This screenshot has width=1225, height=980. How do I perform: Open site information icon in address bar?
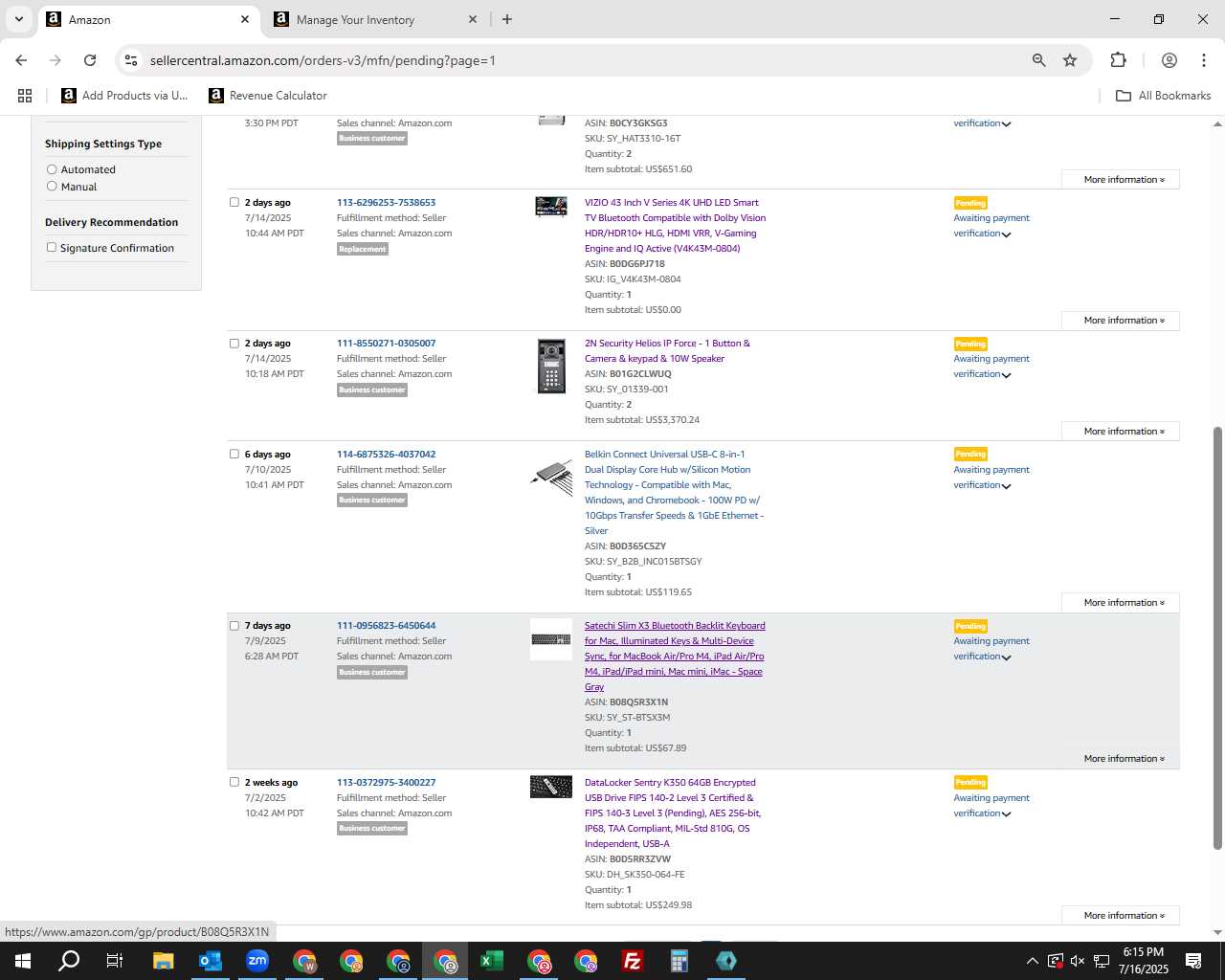131,60
